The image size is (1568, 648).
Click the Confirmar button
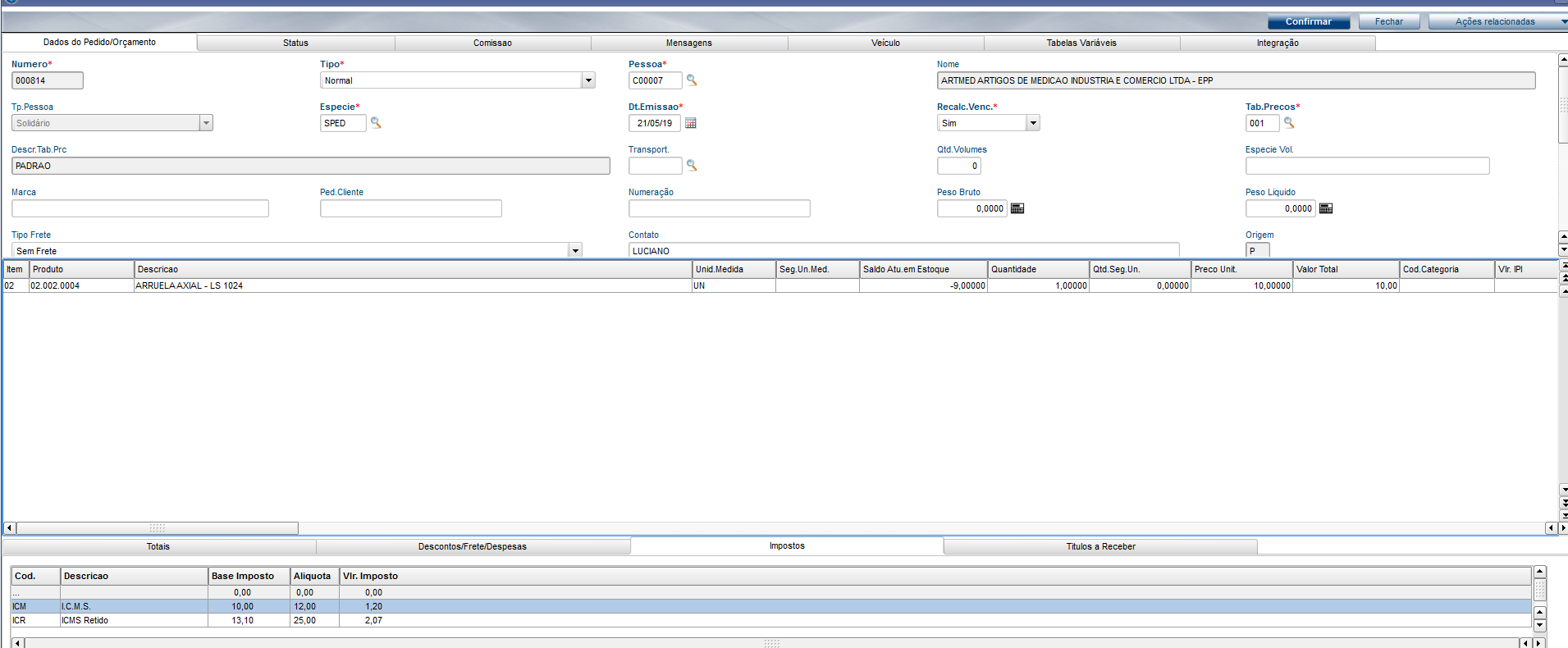(1309, 21)
